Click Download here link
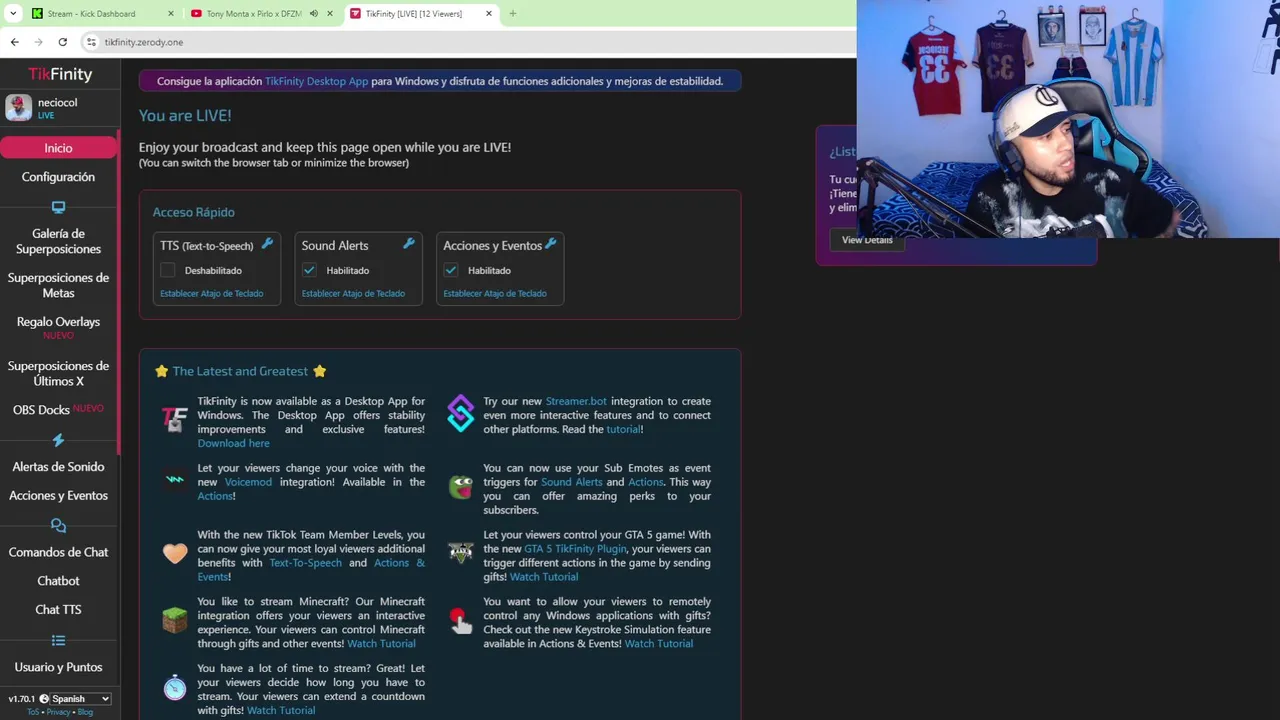 coord(233,443)
